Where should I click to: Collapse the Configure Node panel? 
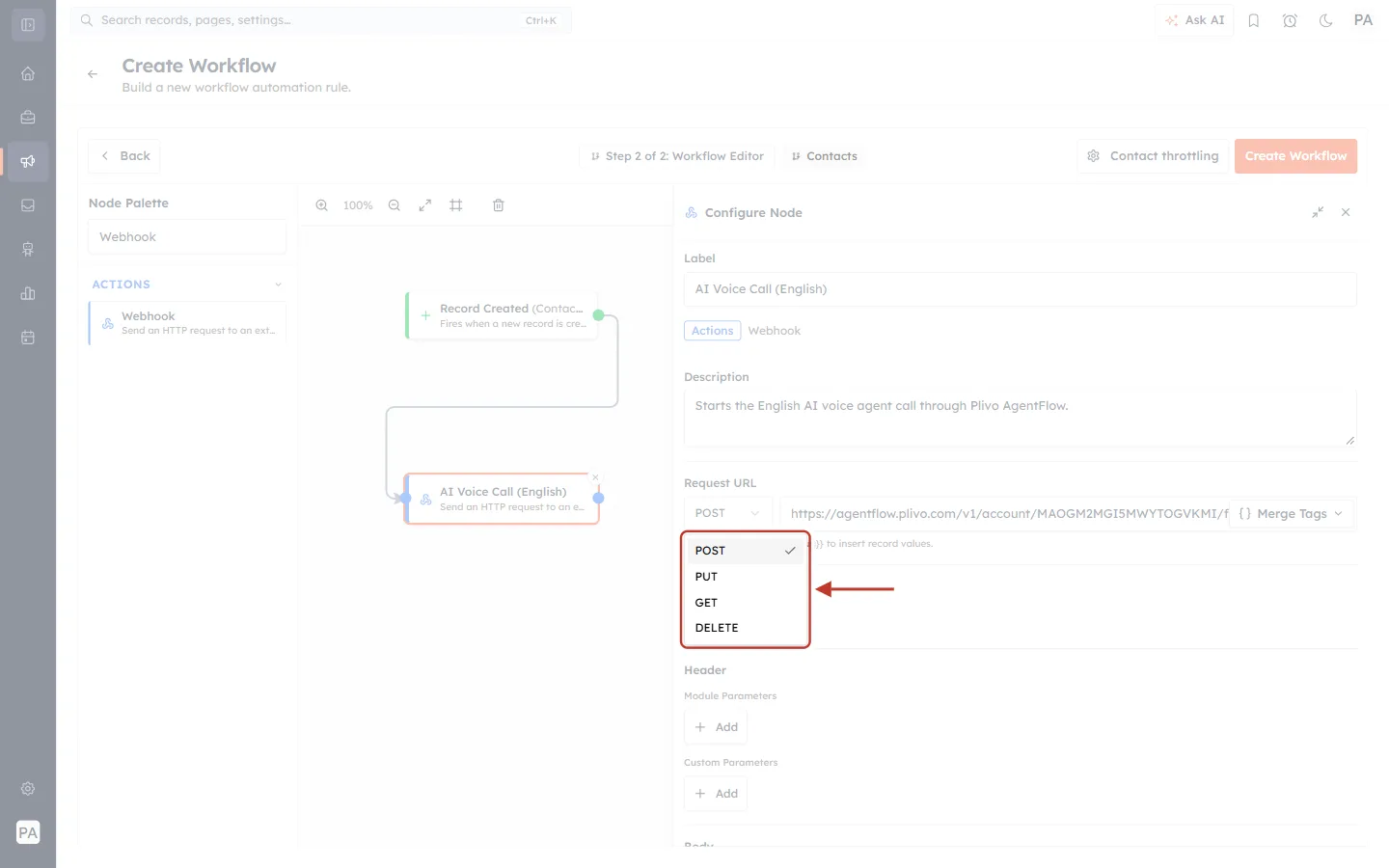click(1318, 212)
